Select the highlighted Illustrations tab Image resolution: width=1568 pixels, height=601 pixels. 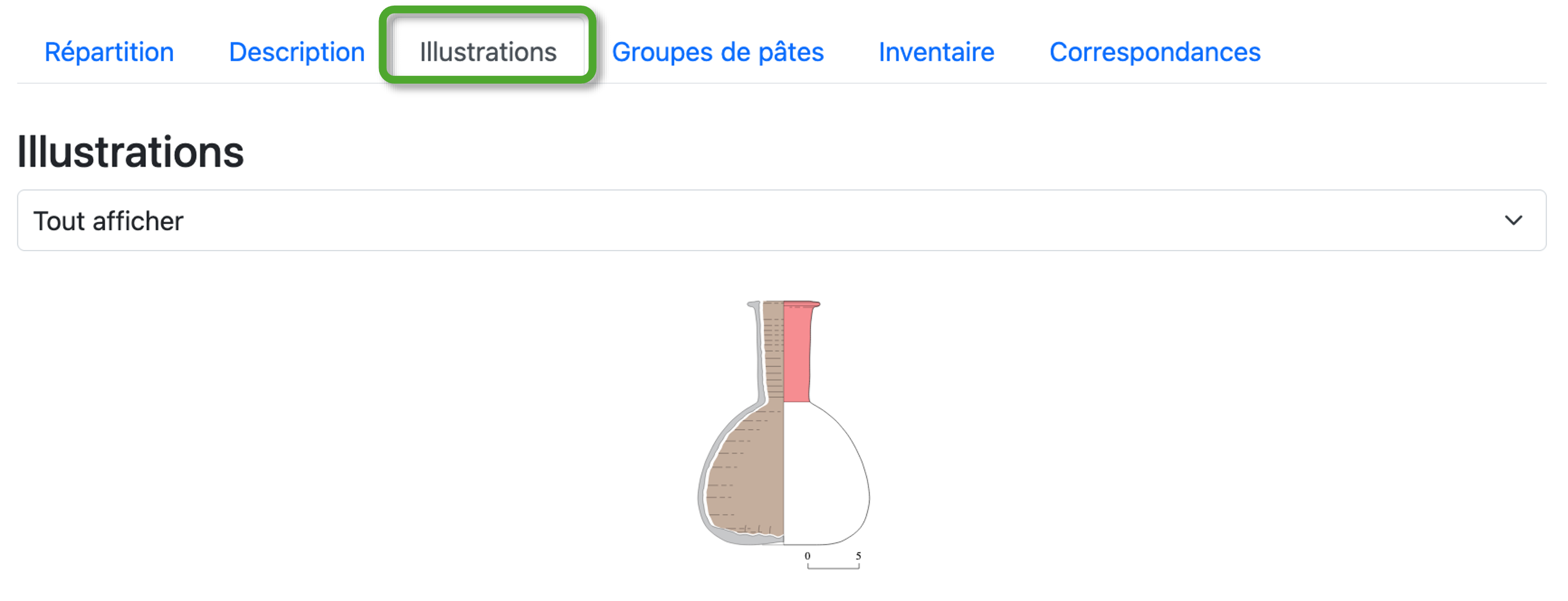click(x=487, y=52)
